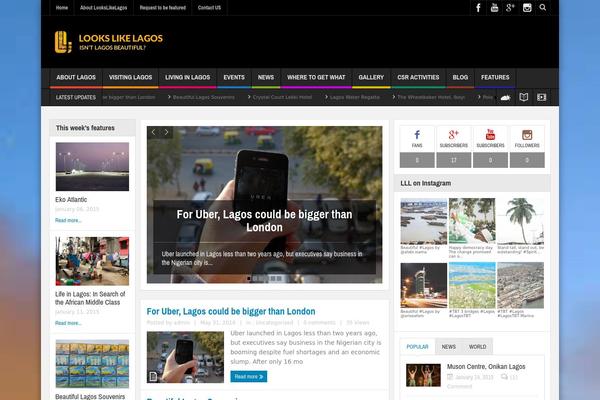600x400 pixels.
Task: Click the weather cloud icon in ticker bar
Action: tap(505, 98)
